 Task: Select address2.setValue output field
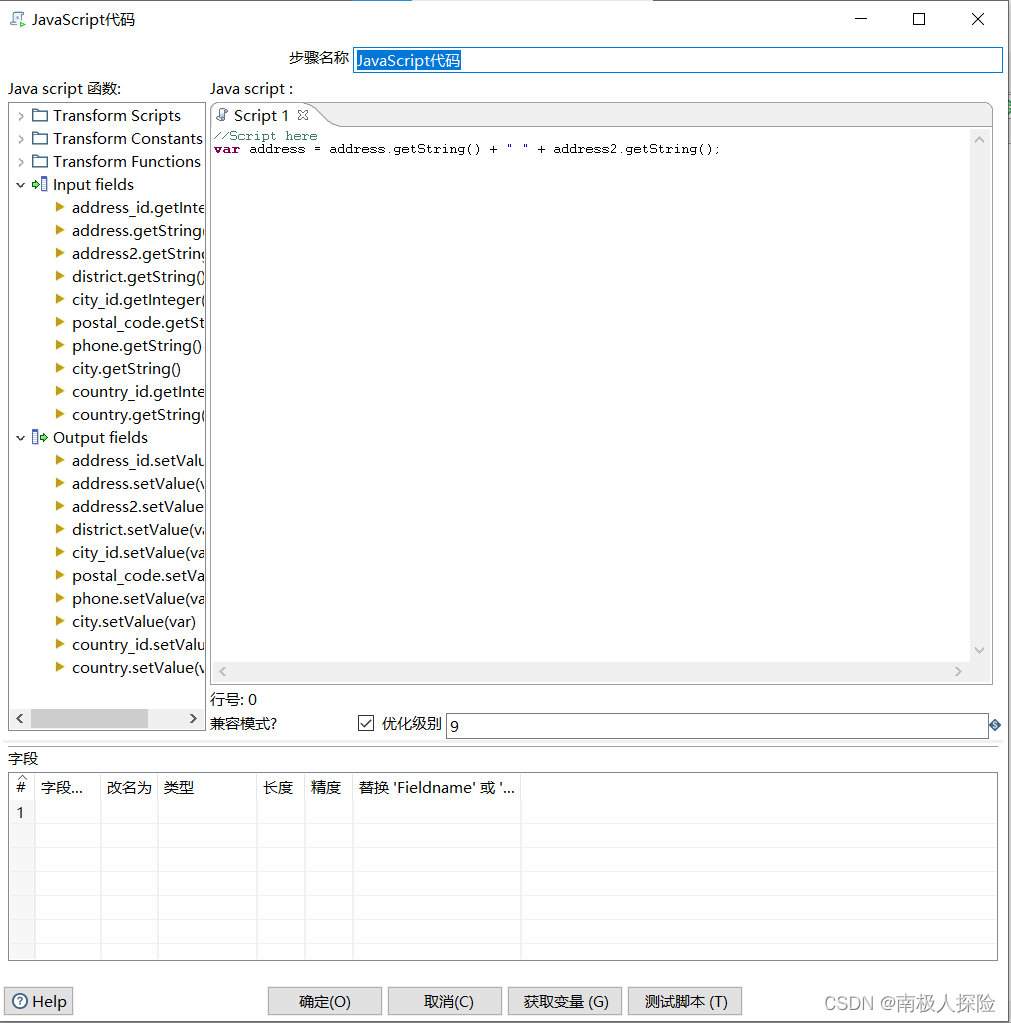pos(138,506)
